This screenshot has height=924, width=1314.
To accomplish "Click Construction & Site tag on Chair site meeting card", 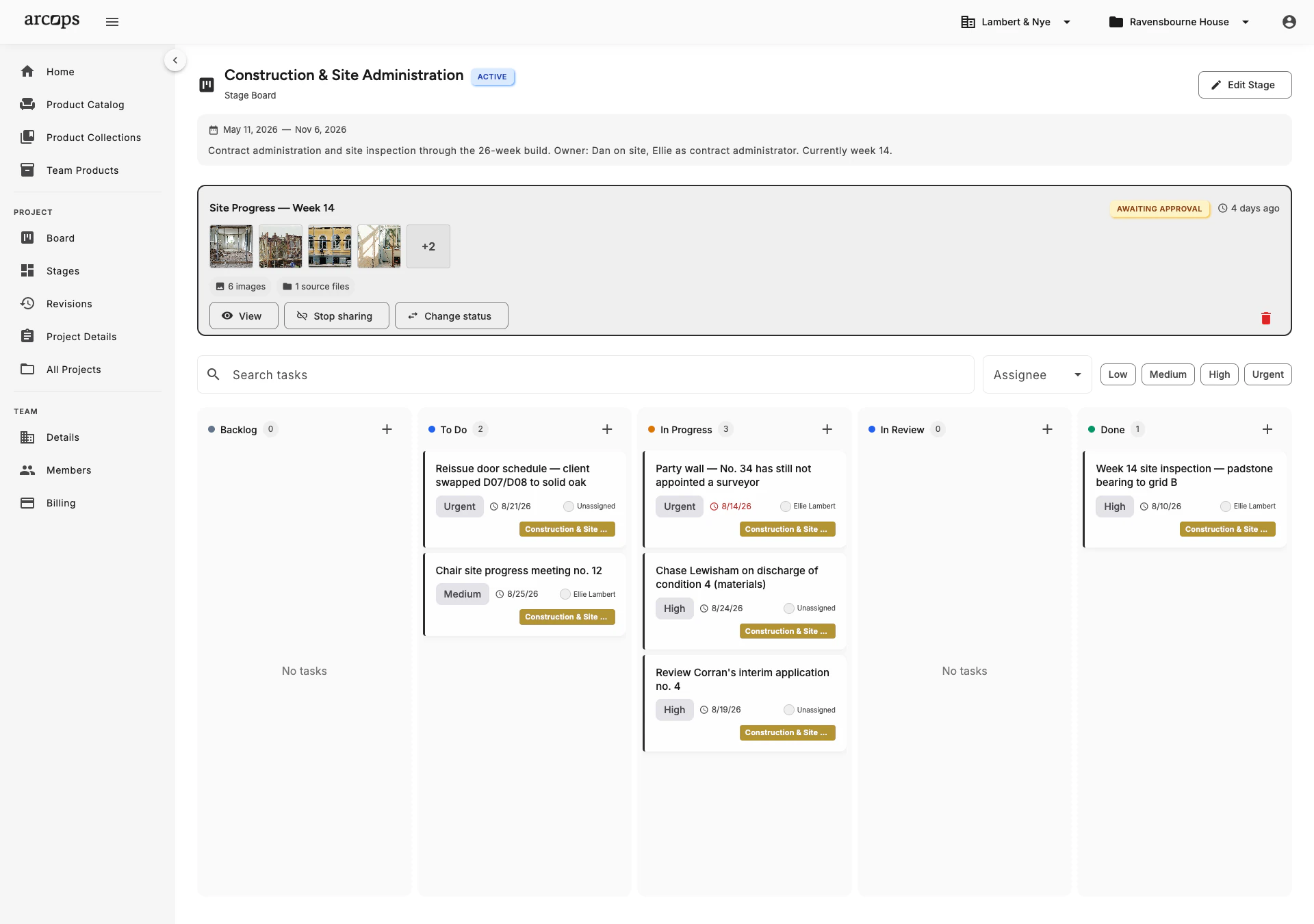I will click(x=567, y=617).
